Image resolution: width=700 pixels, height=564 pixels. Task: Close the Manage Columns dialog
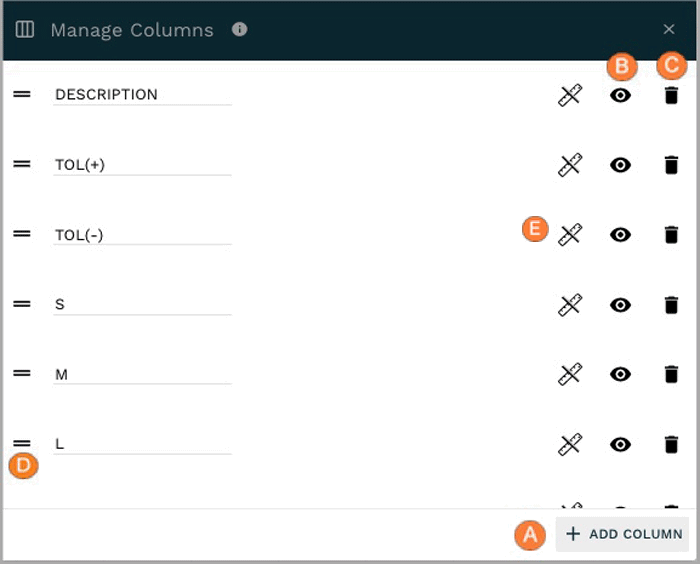(669, 29)
